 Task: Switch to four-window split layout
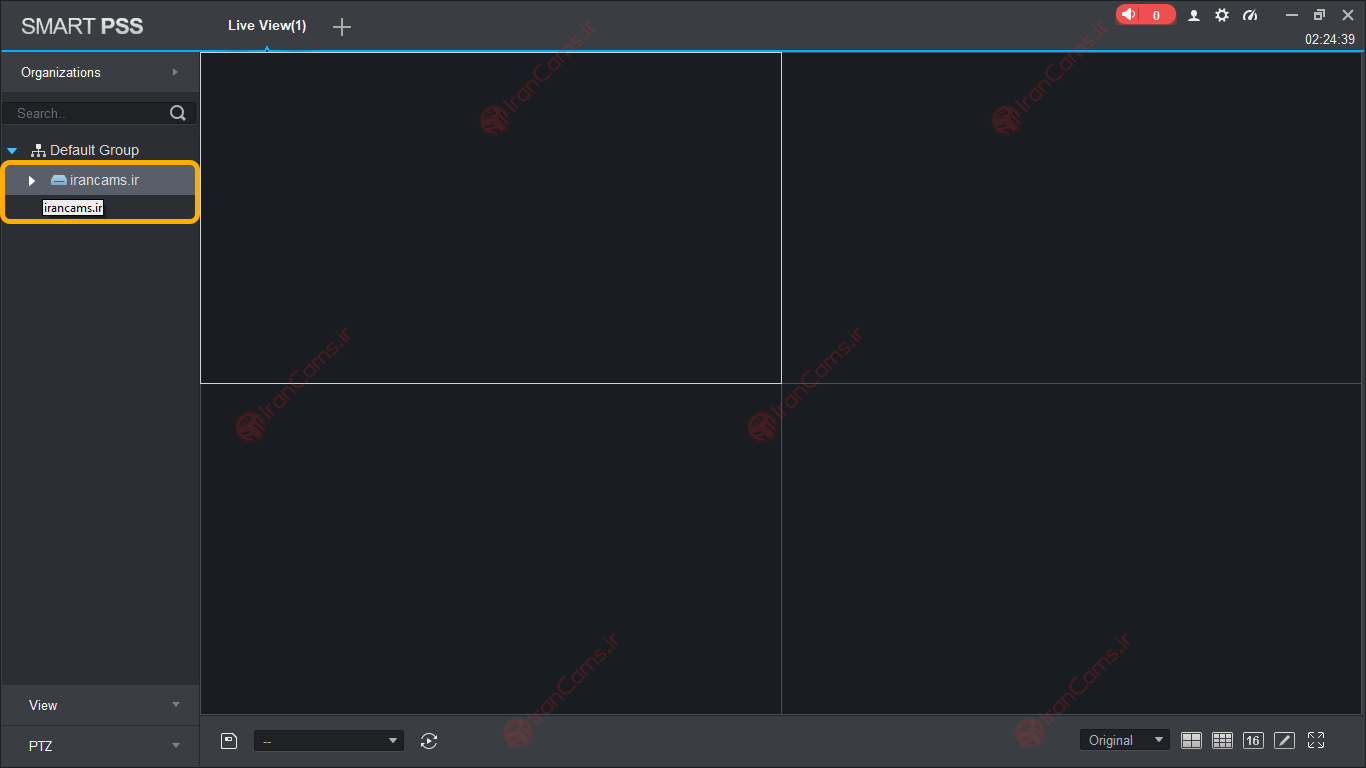tap(1191, 740)
